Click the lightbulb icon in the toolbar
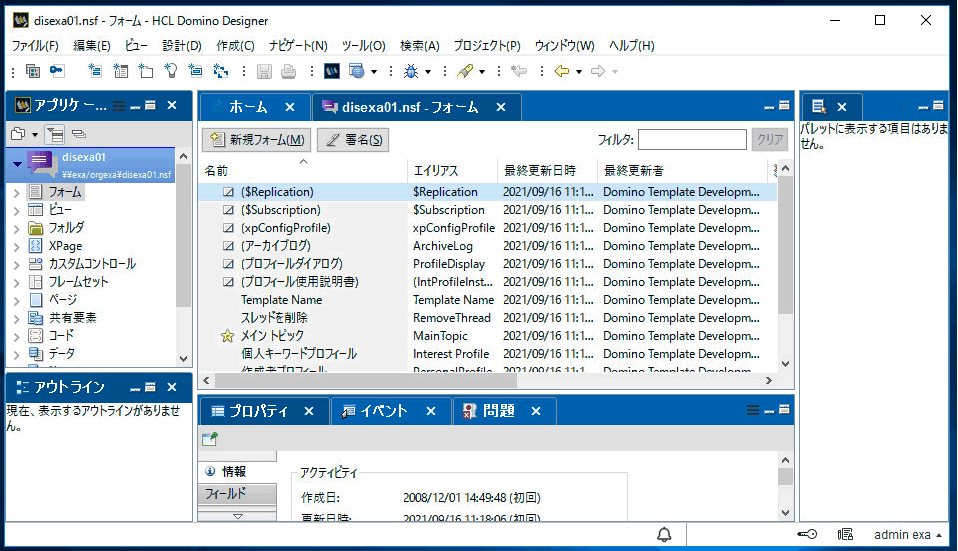This screenshot has height=551, width=958. pos(171,71)
